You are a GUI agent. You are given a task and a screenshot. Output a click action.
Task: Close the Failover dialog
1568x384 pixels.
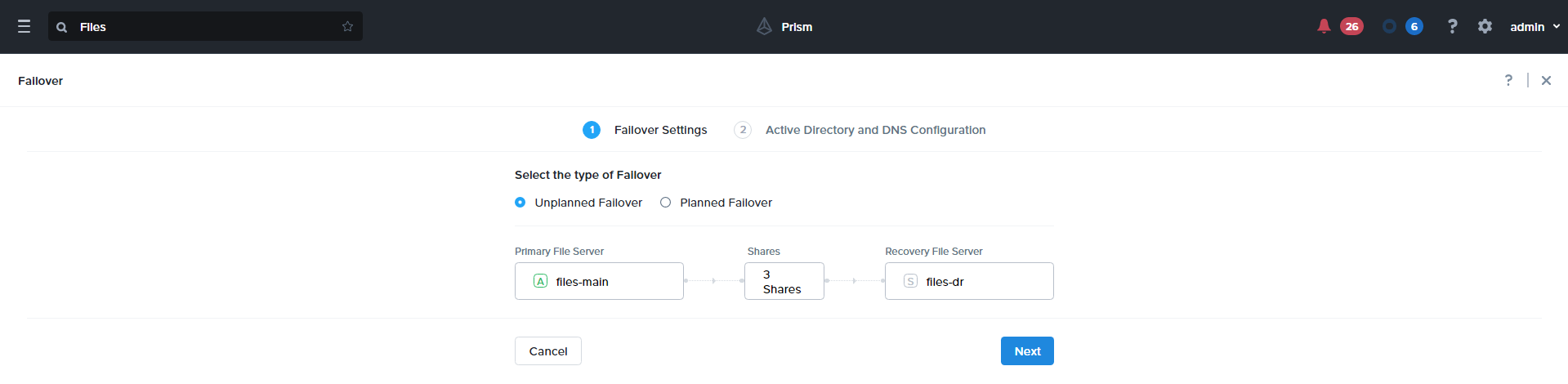(x=1546, y=80)
